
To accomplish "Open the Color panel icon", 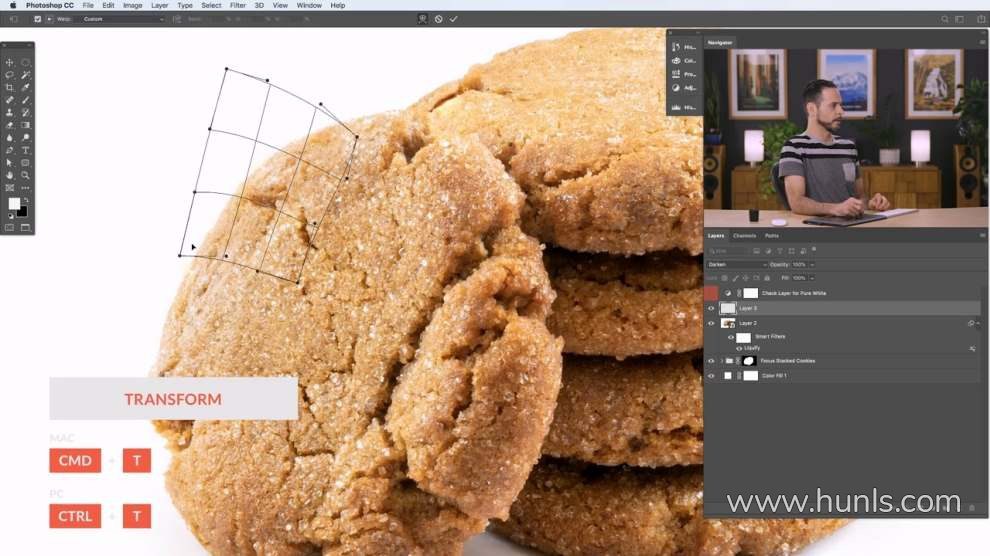I will (x=676, y=61).
